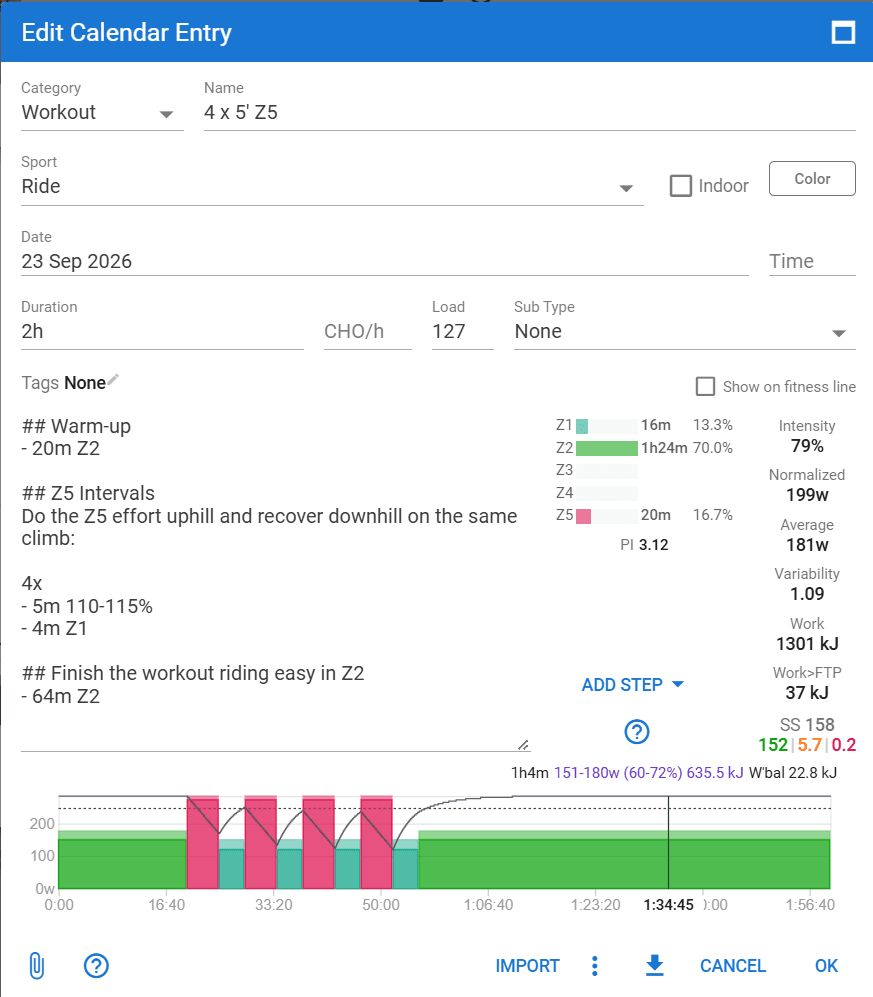Viewport: 873px width, 997px height.
Task: Click the first pink Z5 interval bar
Action: (x=203, y=842)
